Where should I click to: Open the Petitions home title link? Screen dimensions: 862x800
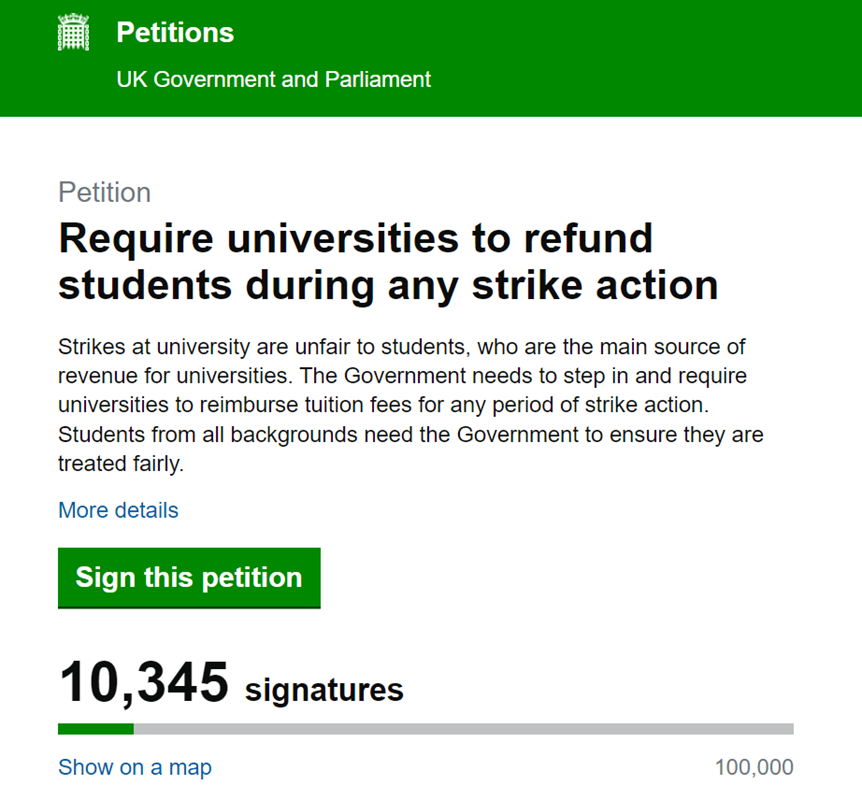[175, 32]
